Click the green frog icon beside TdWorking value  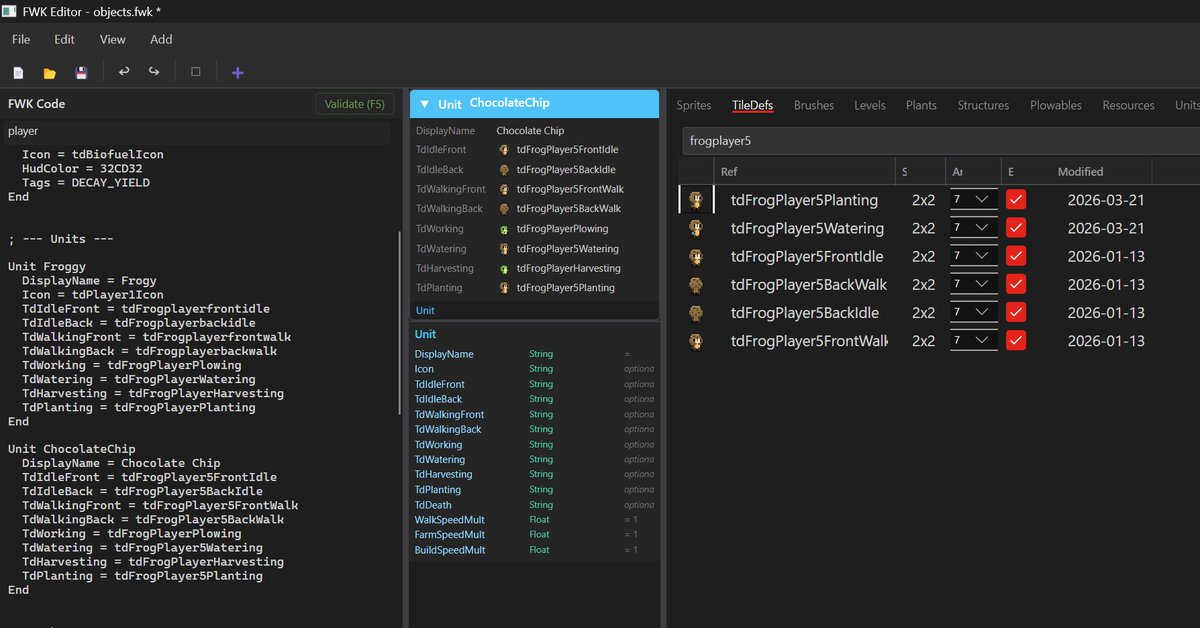(505, 229)
